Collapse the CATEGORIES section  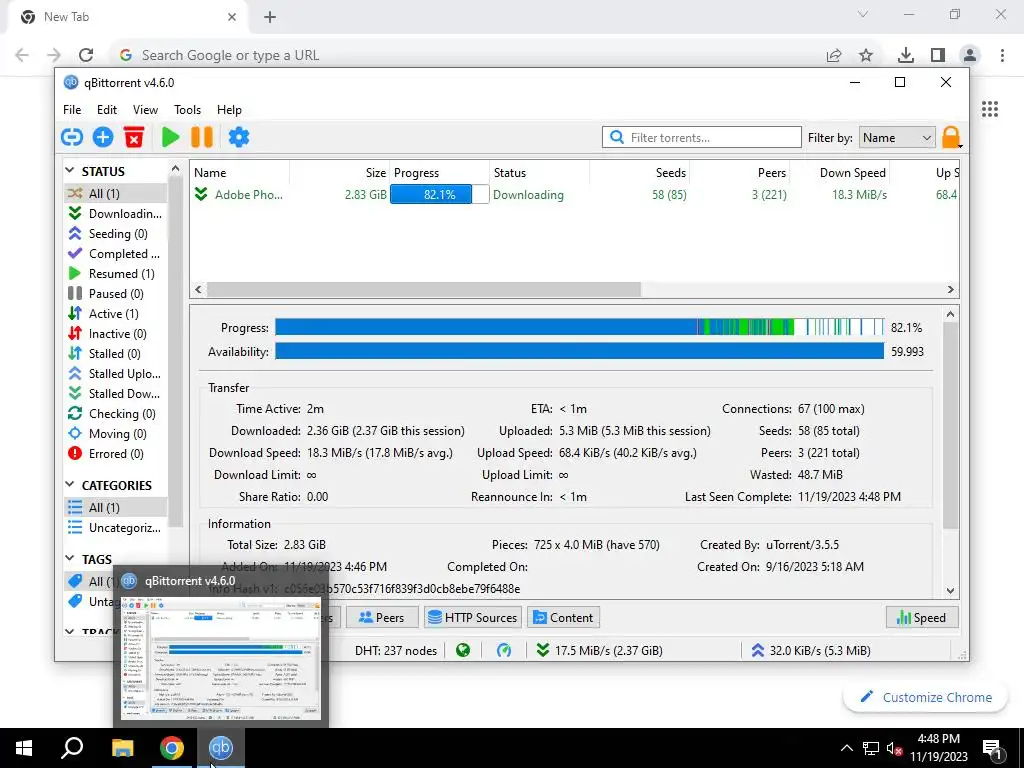coord(70,485)
